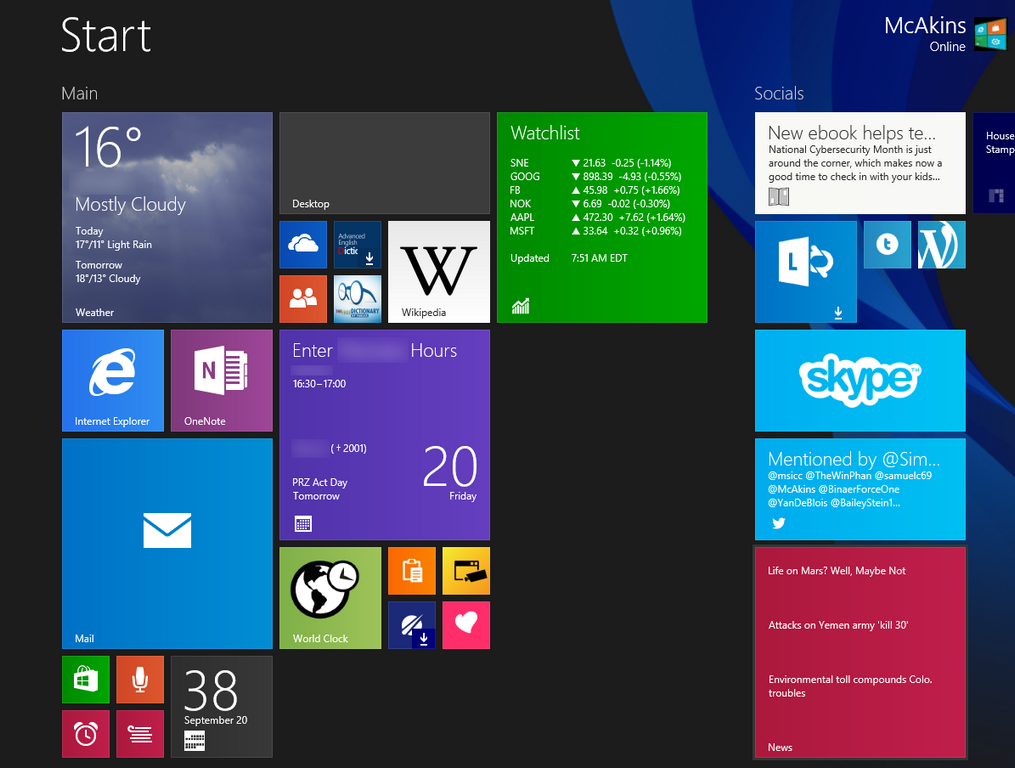Open the pink heart health tile
1015x768 pixels.
466,625
